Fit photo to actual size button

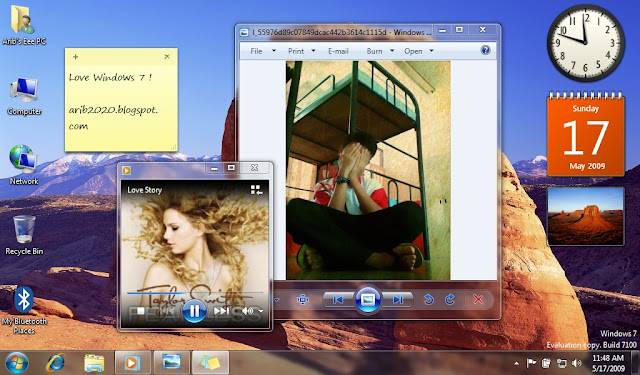coord(302,300)
